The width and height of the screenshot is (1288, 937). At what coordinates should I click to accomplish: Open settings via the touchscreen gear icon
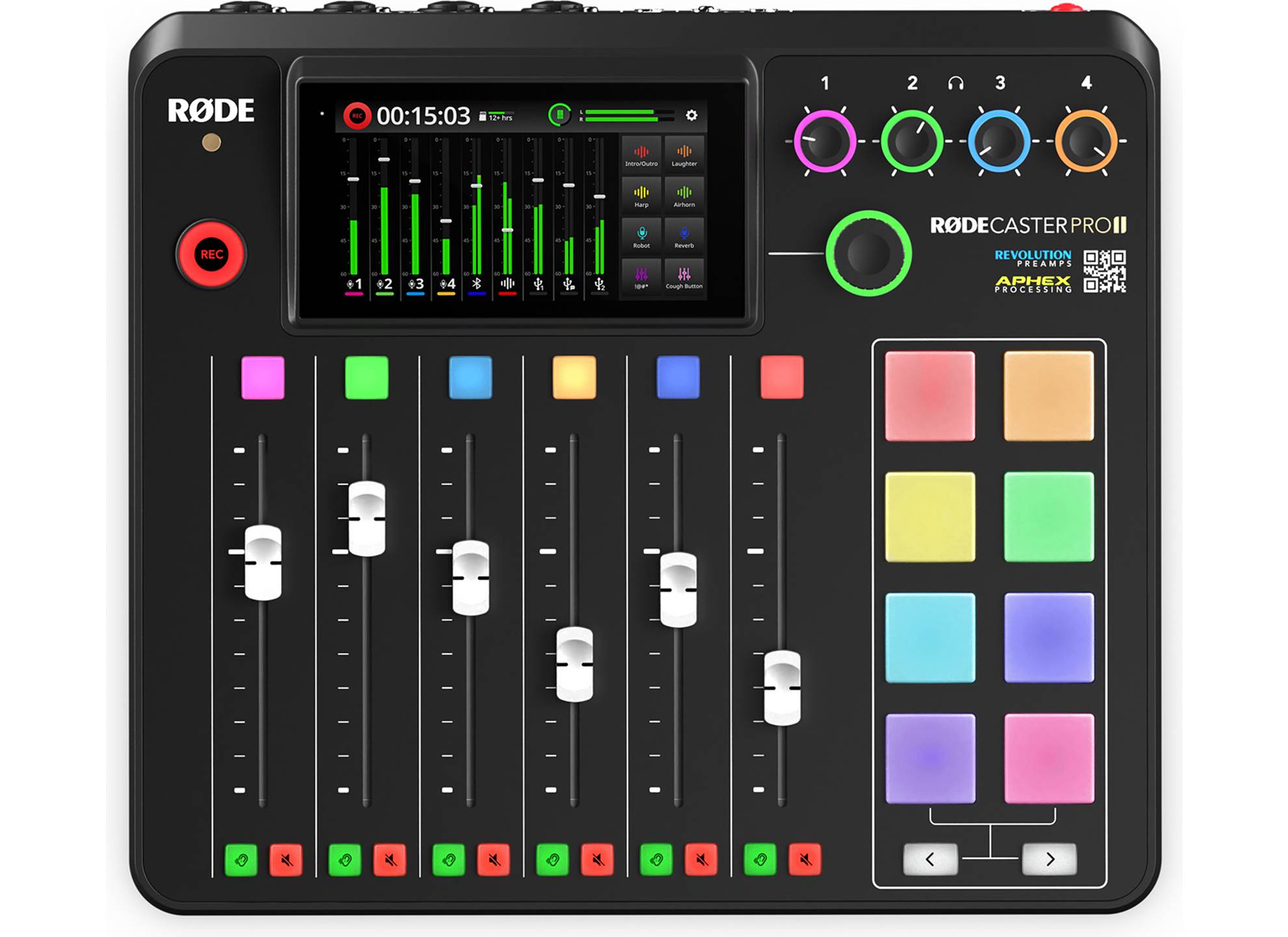(691, 115)
